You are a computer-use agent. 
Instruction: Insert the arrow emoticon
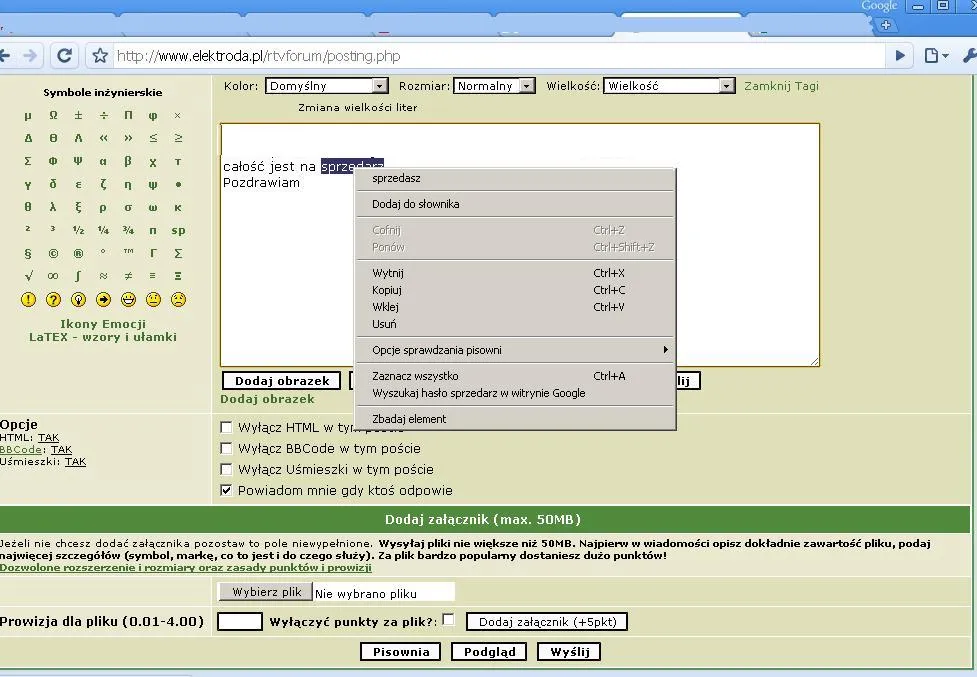click(103, 299)
